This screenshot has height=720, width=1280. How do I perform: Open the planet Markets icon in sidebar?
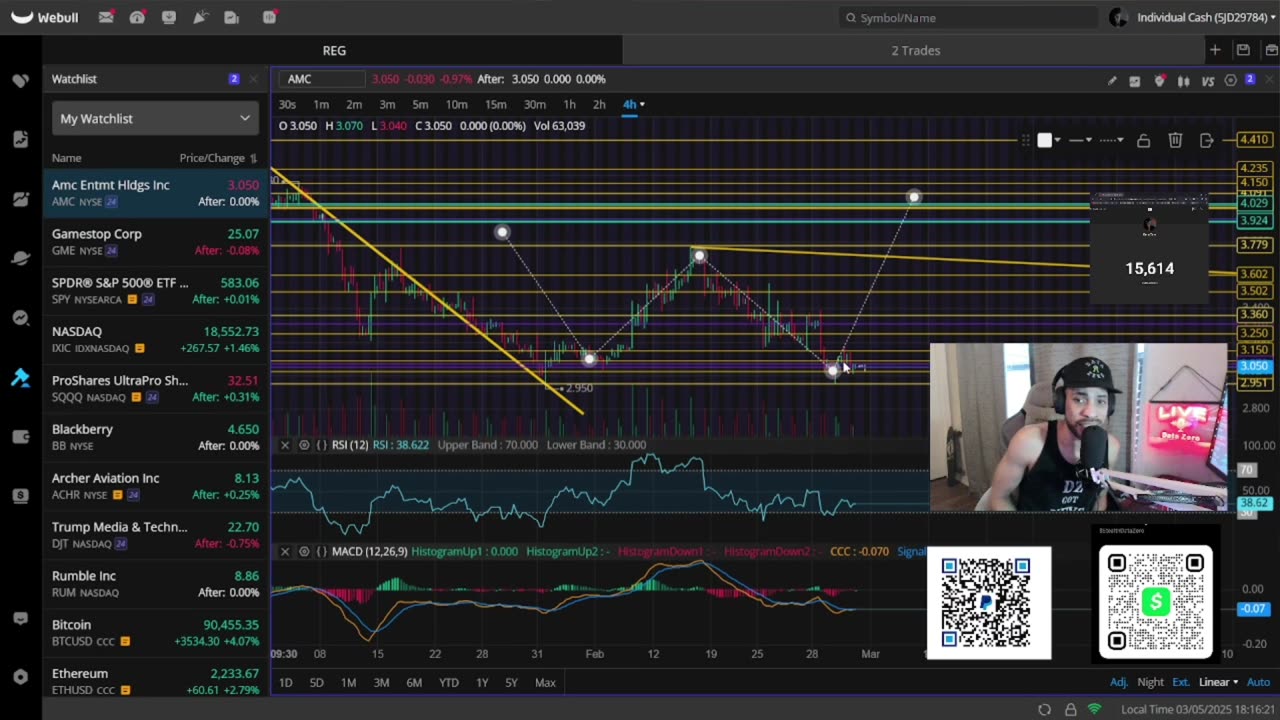(x=20, y=258)
